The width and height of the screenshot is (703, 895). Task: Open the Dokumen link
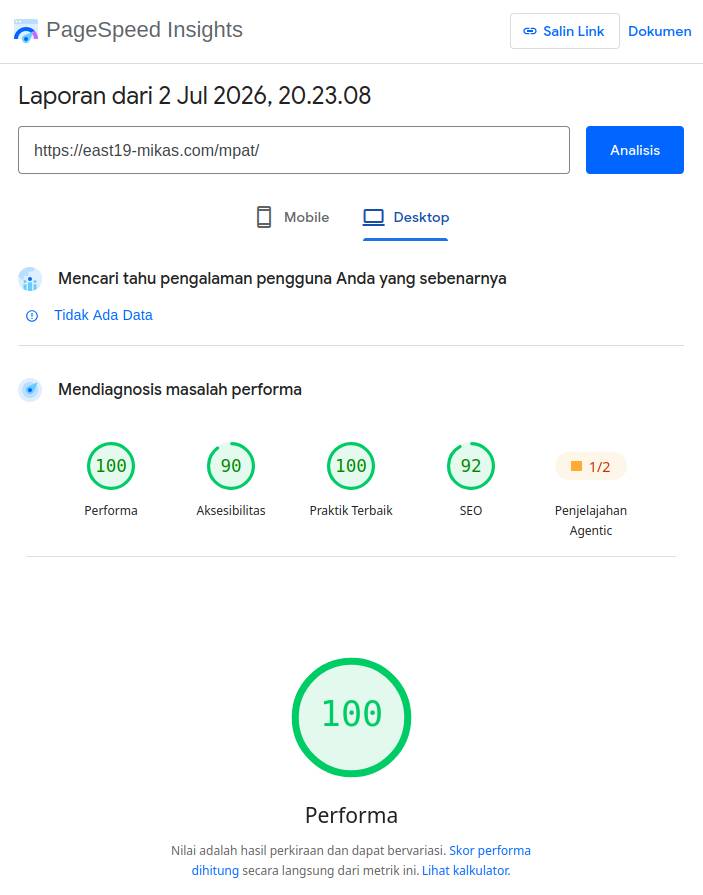tap(660, 31)
